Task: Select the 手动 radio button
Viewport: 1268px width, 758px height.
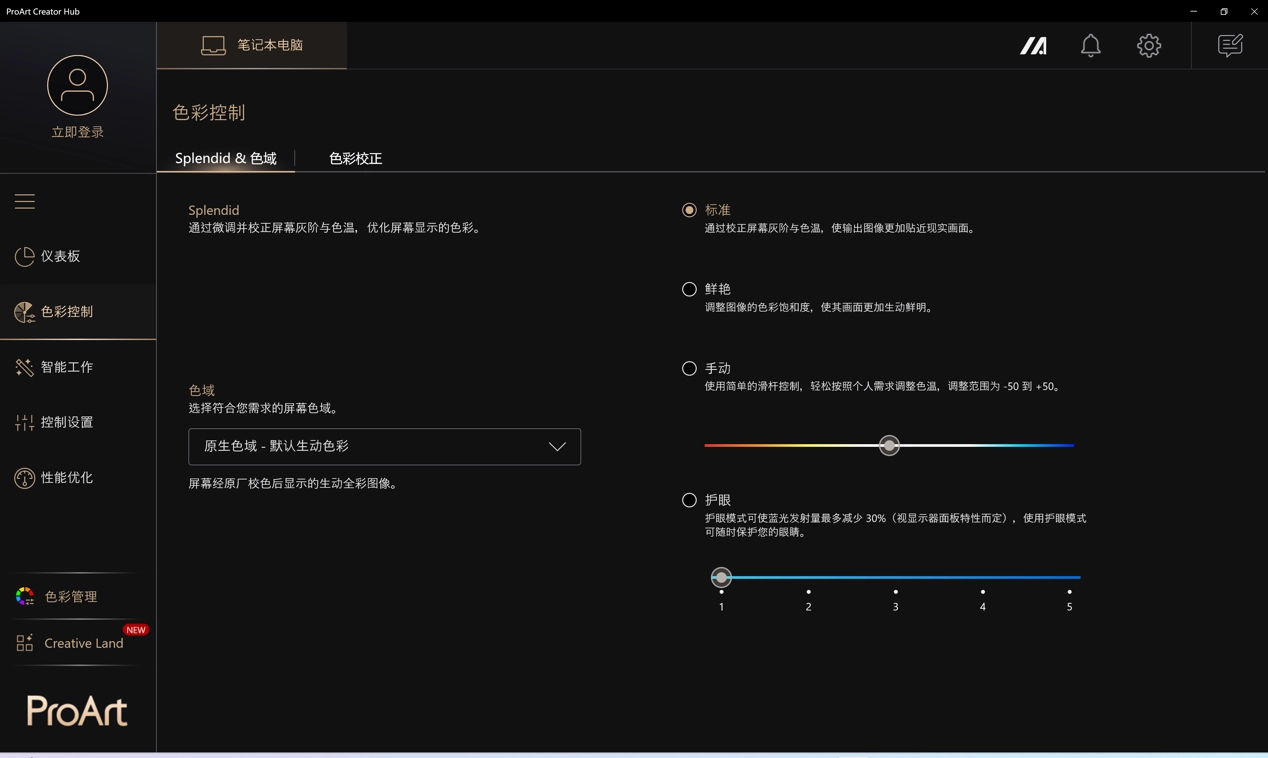Action: click(x=689, y=368)
